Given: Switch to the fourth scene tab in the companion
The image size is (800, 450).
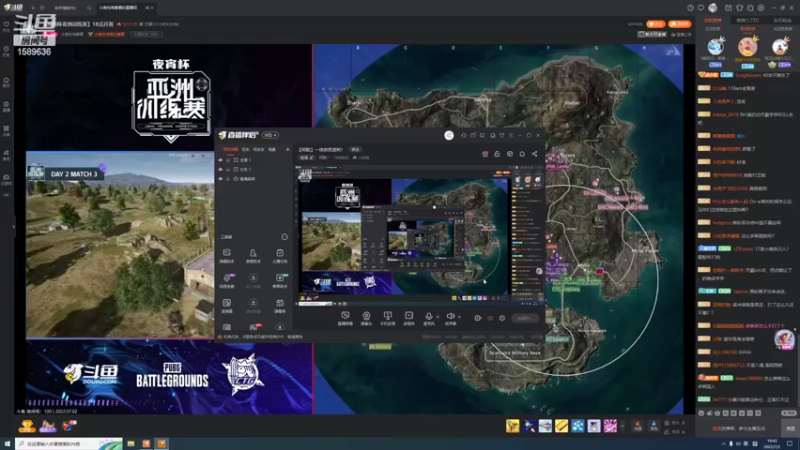Looking at the screenshot, I should 272,149.
